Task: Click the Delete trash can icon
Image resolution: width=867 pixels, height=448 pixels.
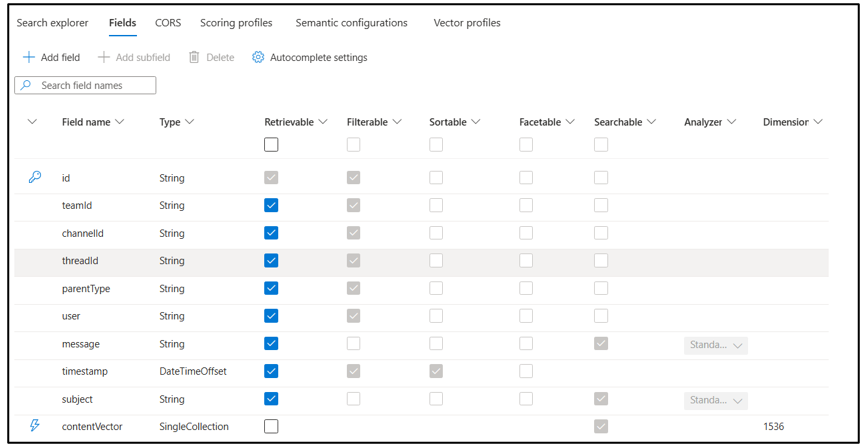Action: [x=194, y=57]
